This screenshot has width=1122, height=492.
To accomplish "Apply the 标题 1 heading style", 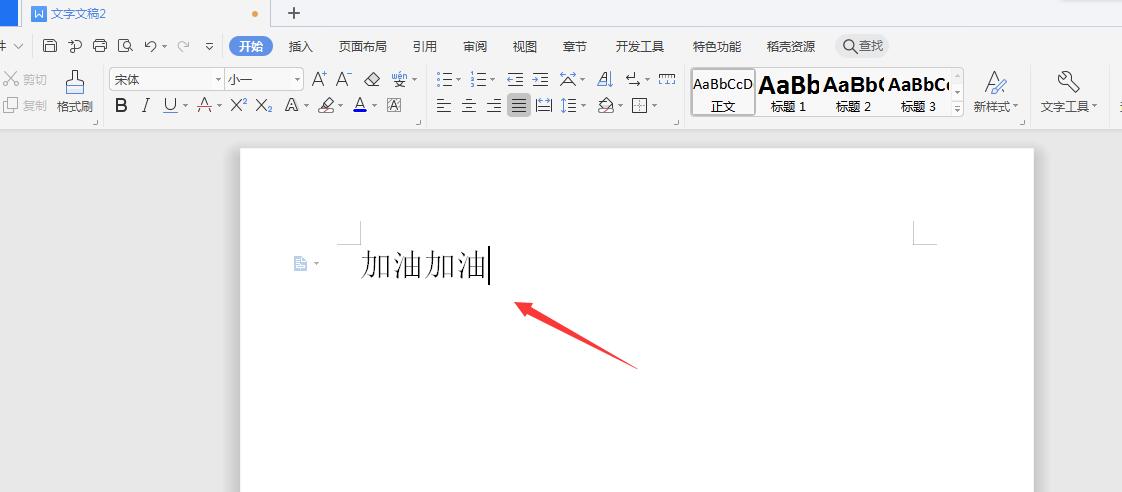I will 789,92.
